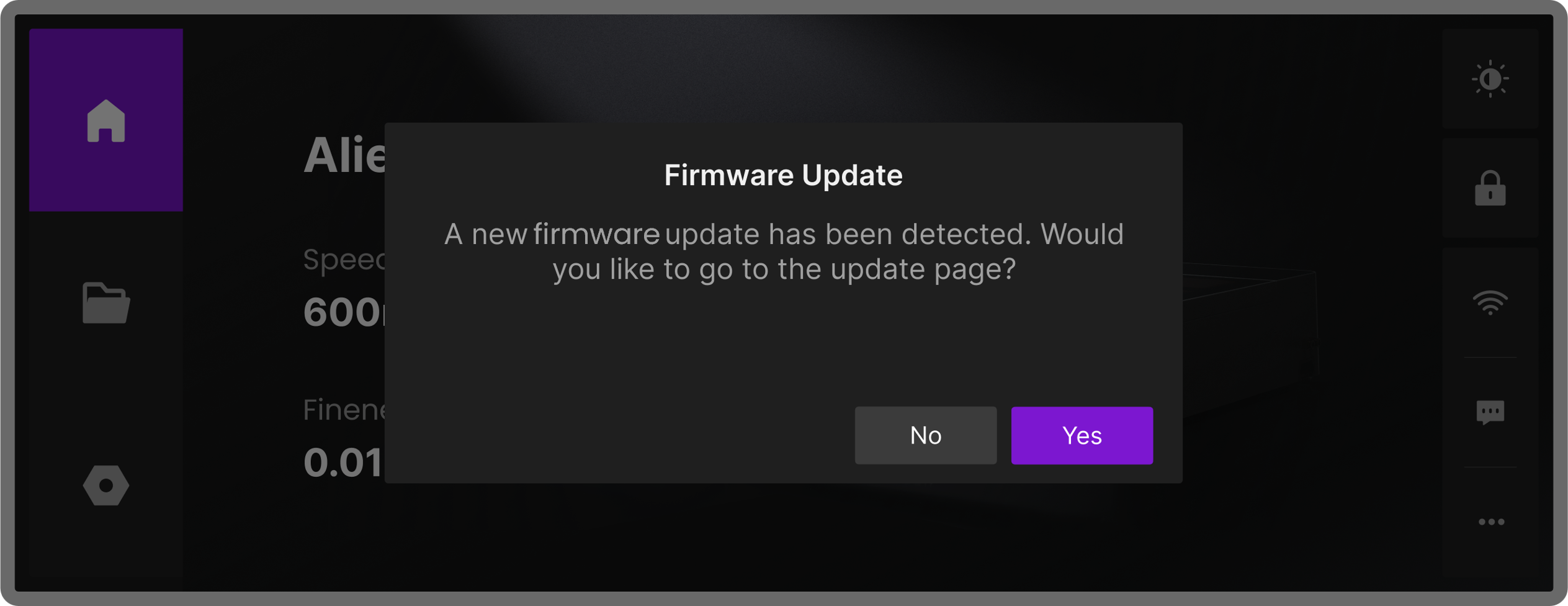Open the Home screen tab
Screen dimensions: 1568x606
tap(106, 120)
